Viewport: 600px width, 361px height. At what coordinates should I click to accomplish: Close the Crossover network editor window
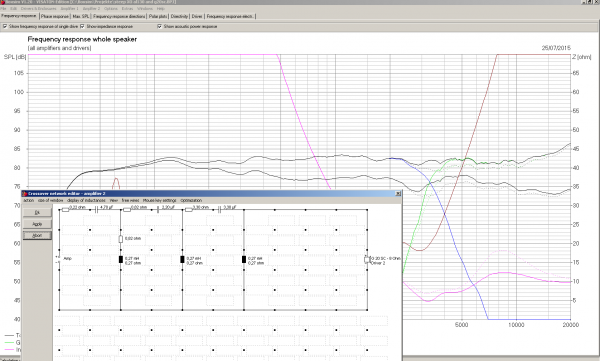pos(398,194)
